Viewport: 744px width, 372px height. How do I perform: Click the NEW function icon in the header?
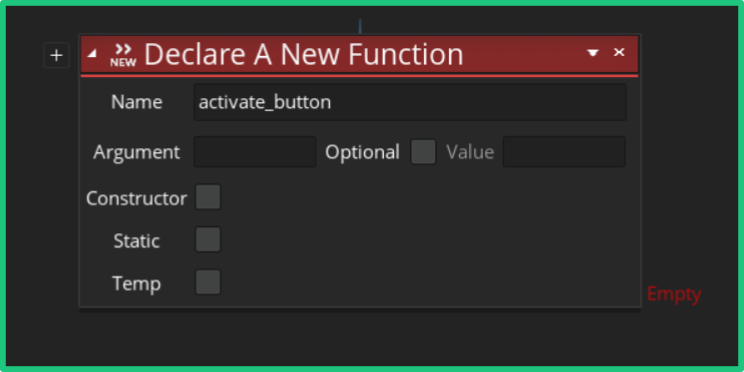123,55
